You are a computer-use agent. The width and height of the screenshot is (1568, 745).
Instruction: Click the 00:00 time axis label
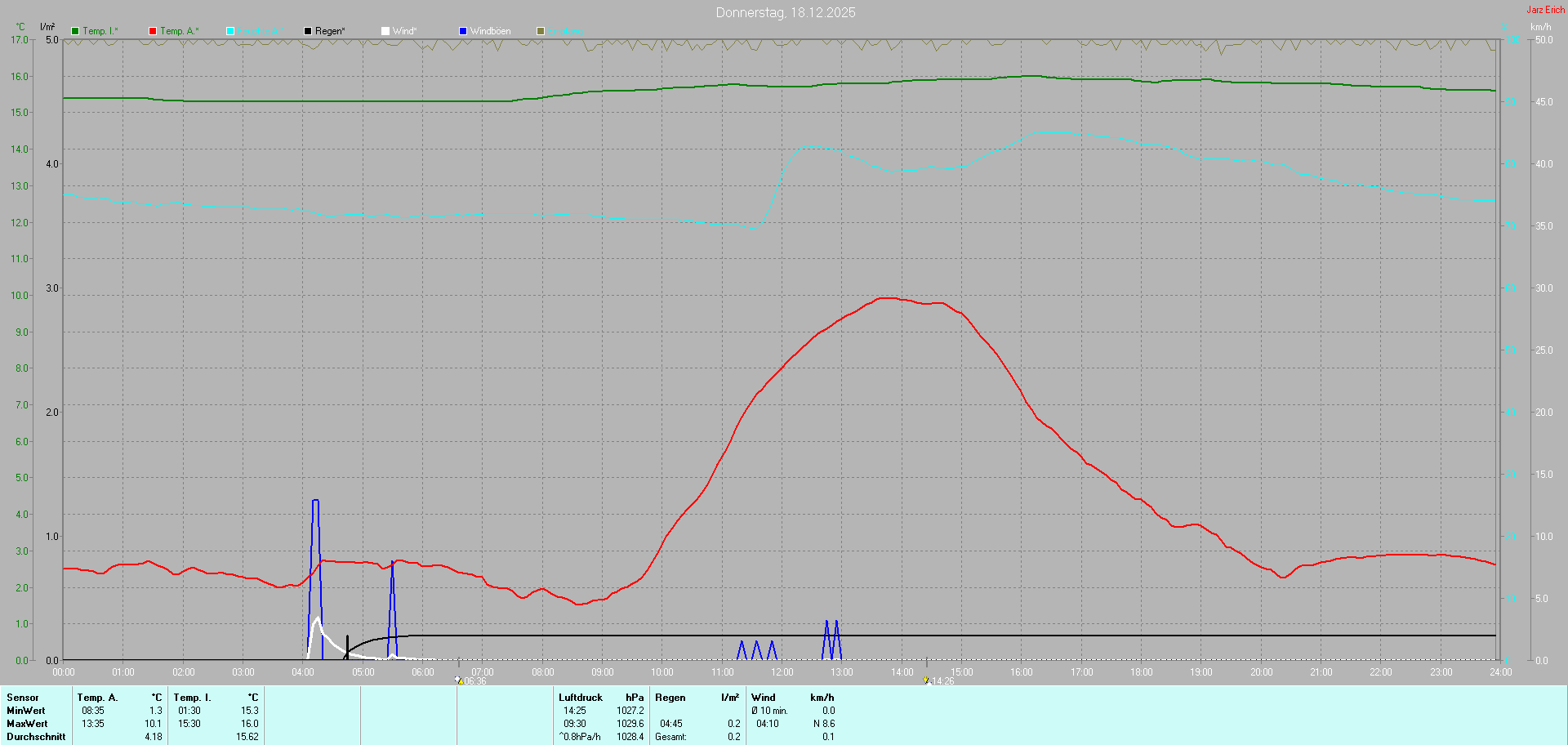(64, 672)
